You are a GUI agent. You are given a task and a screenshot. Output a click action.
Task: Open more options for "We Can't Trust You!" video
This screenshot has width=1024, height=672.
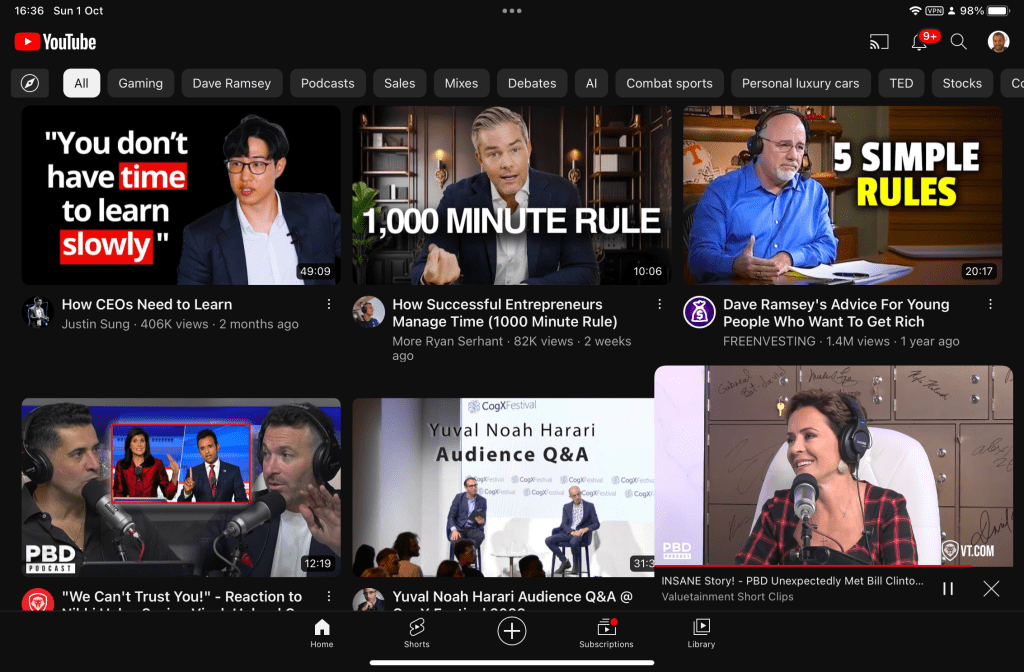click(328, 596)
